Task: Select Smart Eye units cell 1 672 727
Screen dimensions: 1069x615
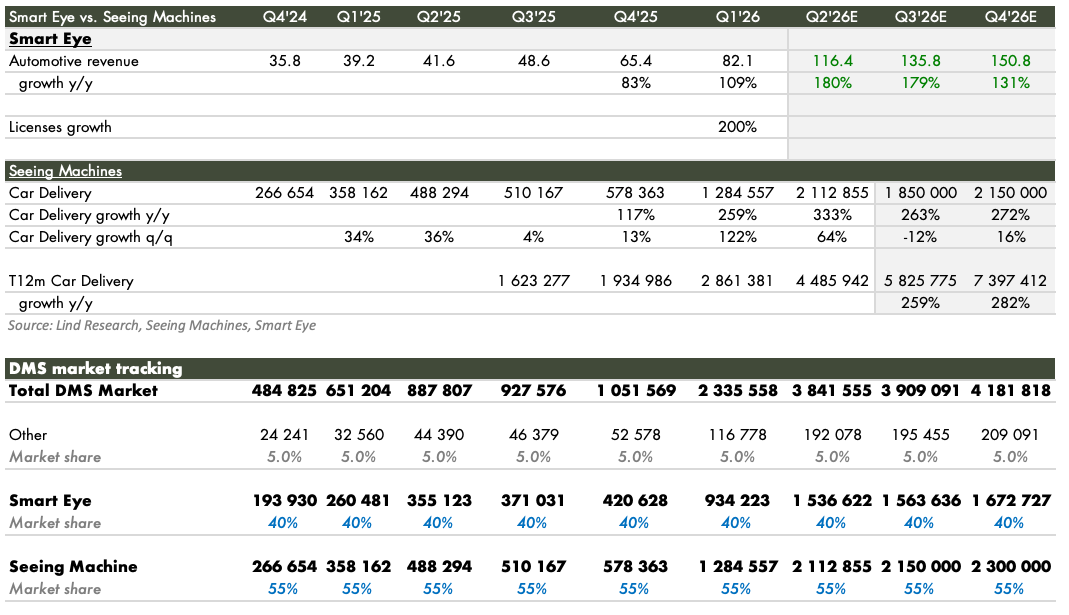Action: coord(1010,500)
